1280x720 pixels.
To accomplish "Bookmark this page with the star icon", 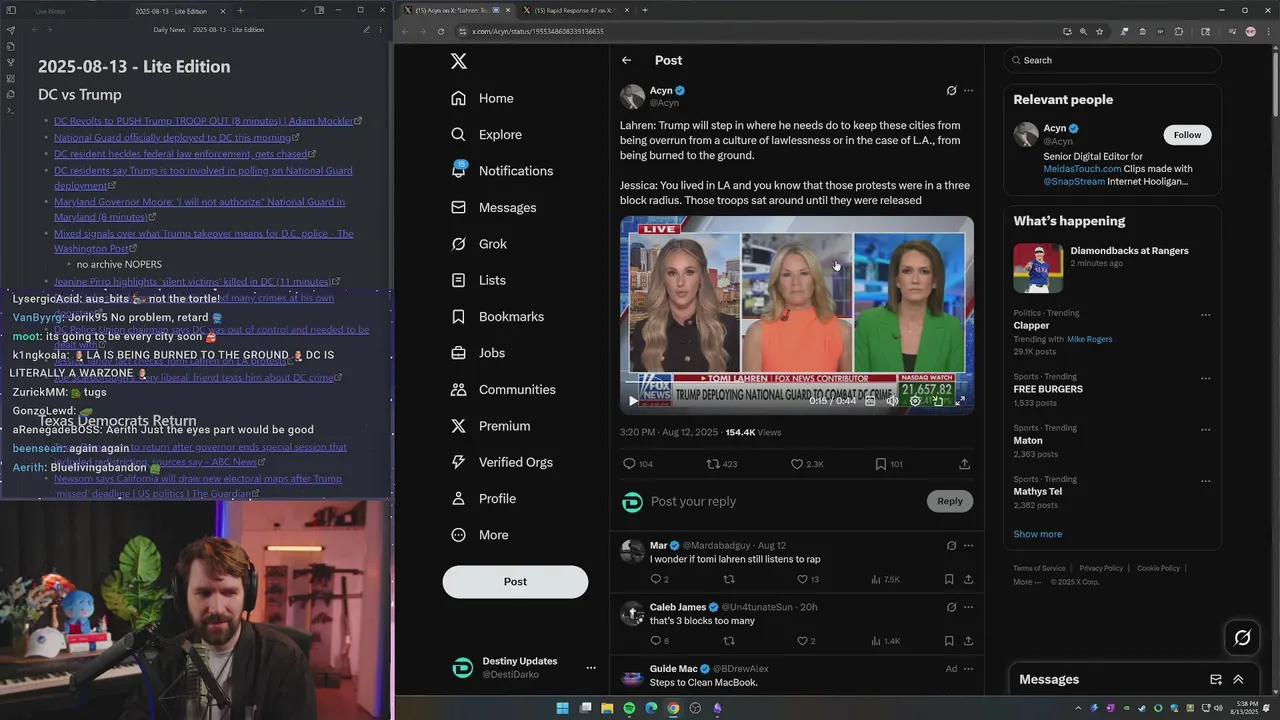I will pos(1099,31).
